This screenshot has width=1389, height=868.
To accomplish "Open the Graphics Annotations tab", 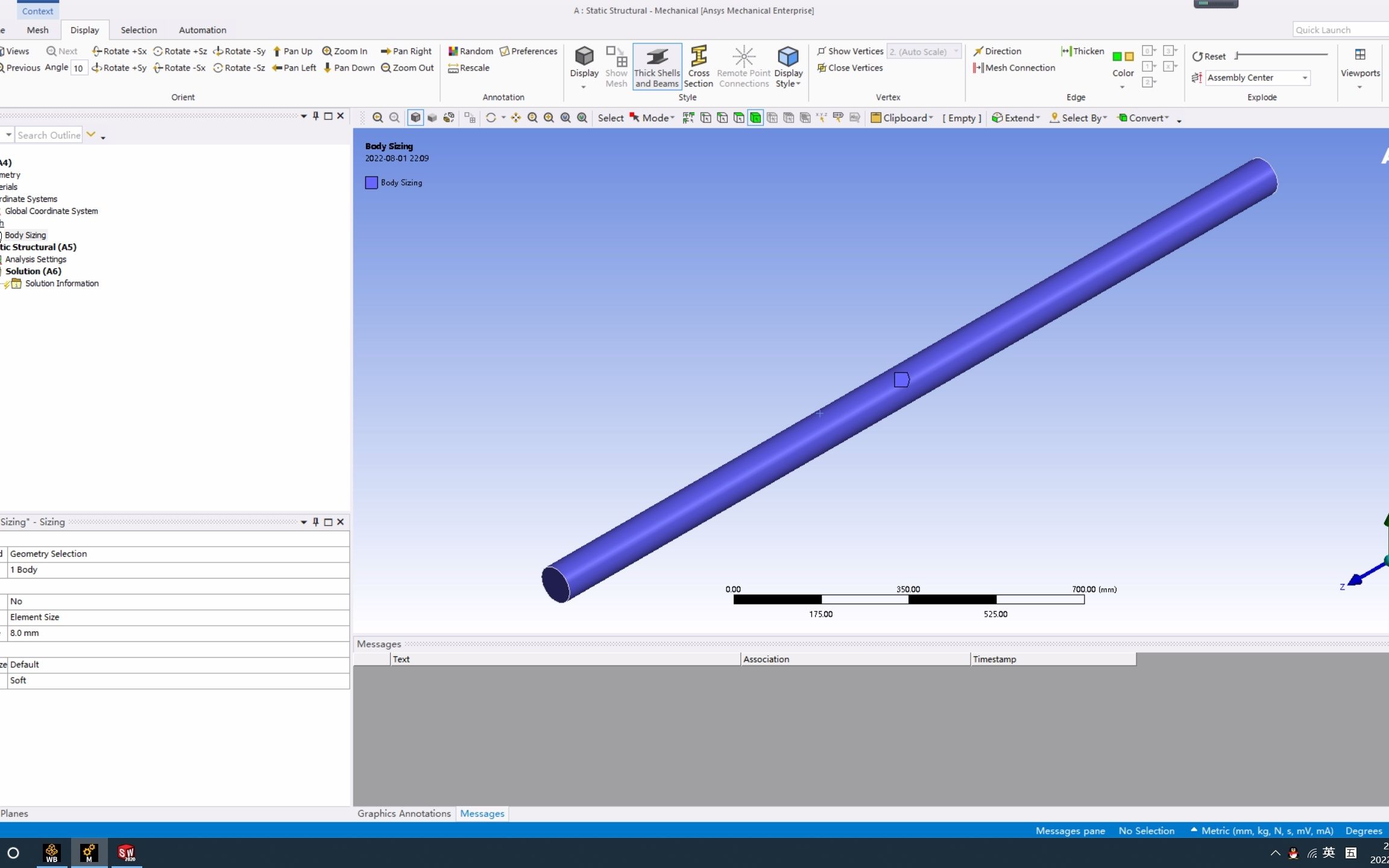I will pyautogui.click(x=404, y=813).
